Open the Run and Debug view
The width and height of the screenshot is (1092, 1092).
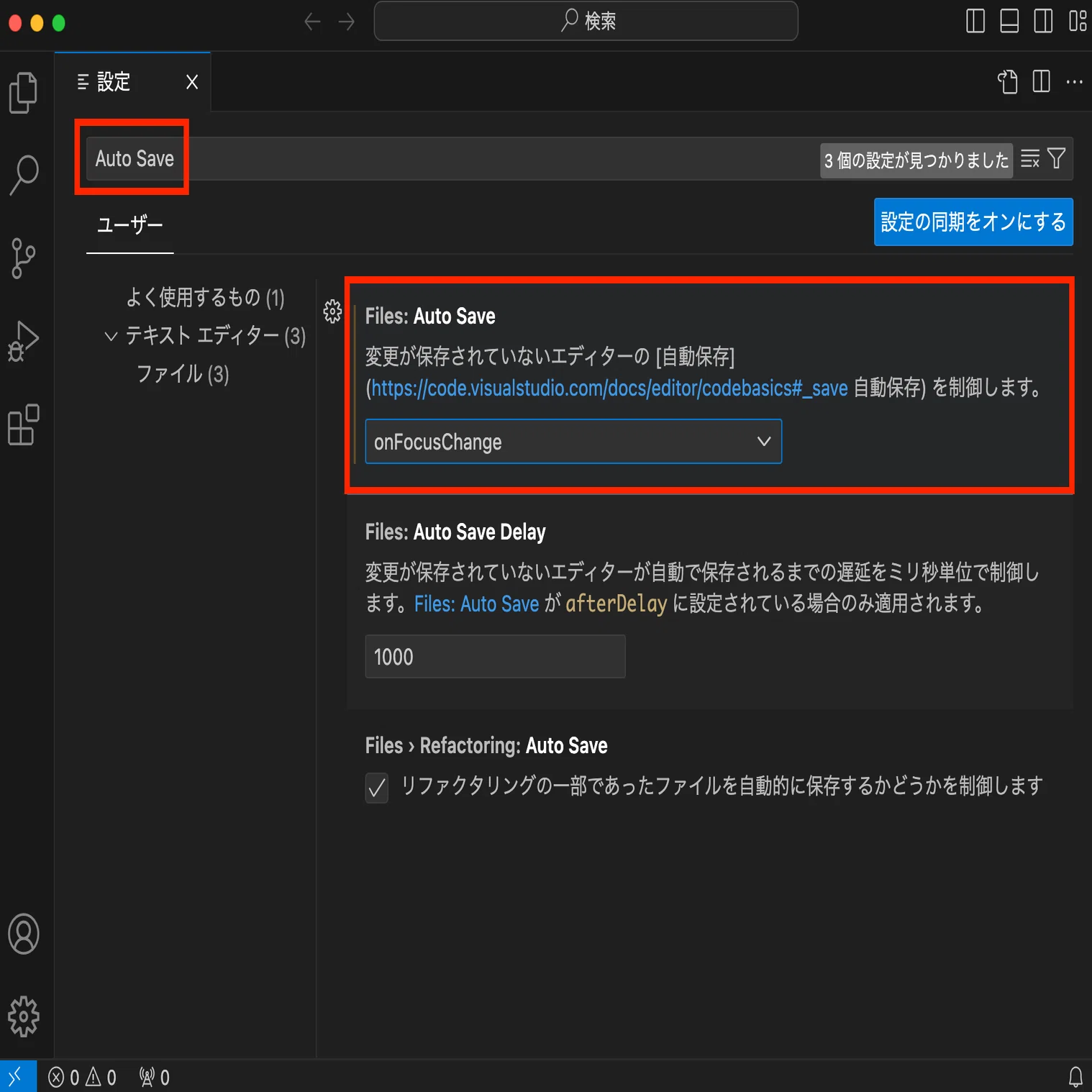24,341
